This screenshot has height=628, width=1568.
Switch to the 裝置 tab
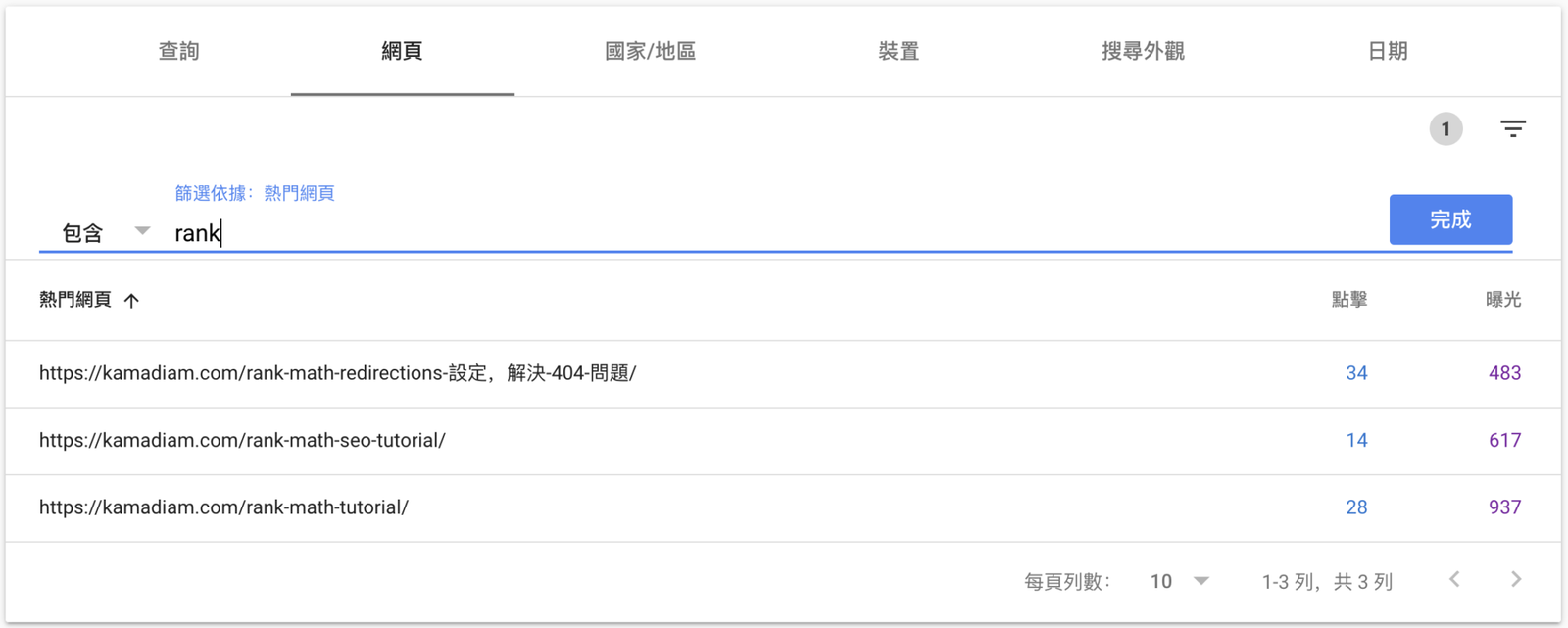[x=899, y=51]
